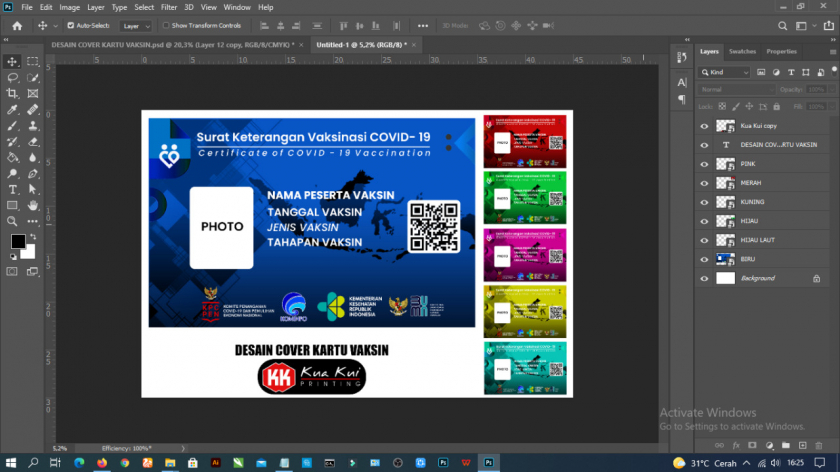Select the Path Selection tool
Screen dimensions: 840x472
33,190
